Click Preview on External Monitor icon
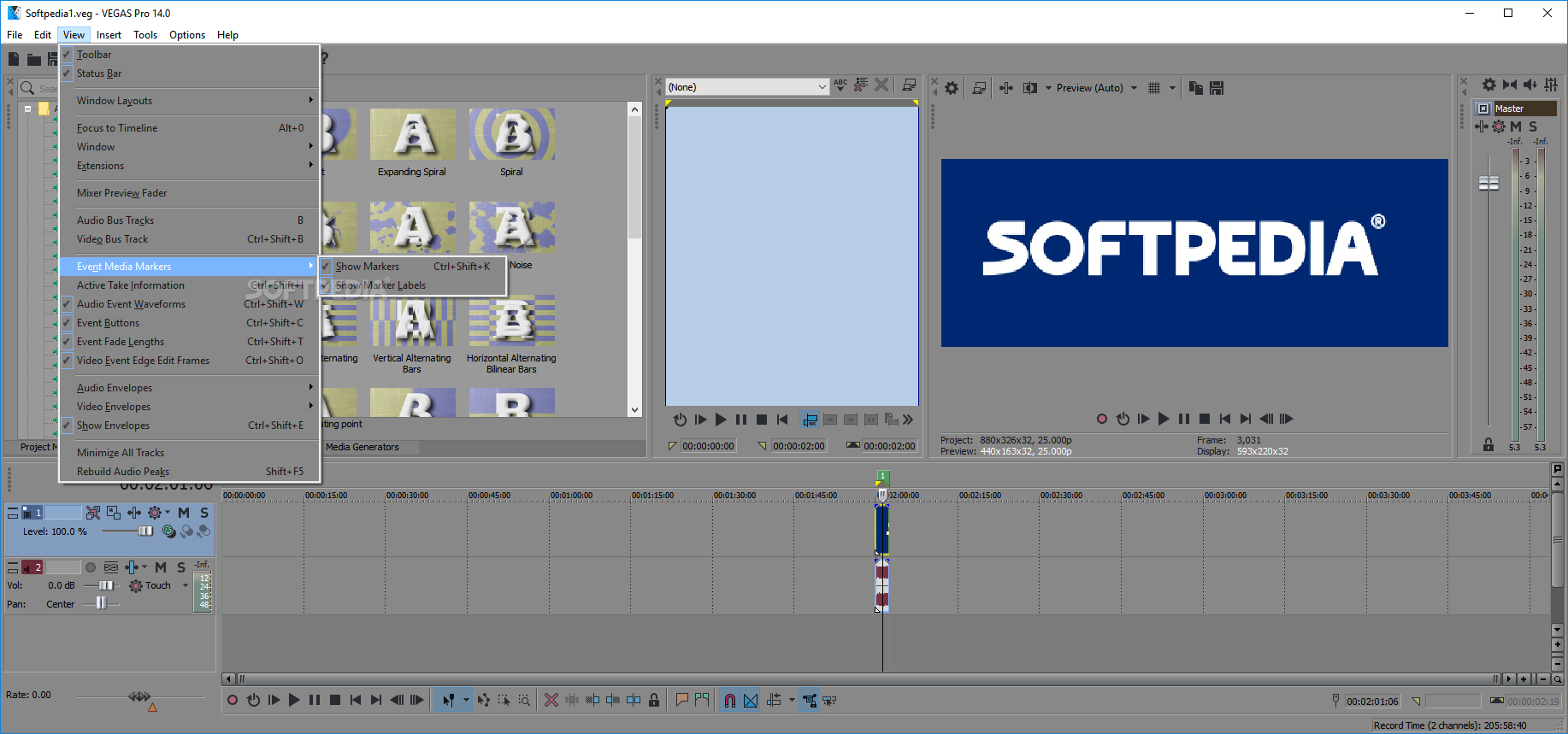Image resolution: width=1568 pixels, height=734 pixels. coord(980,88)
